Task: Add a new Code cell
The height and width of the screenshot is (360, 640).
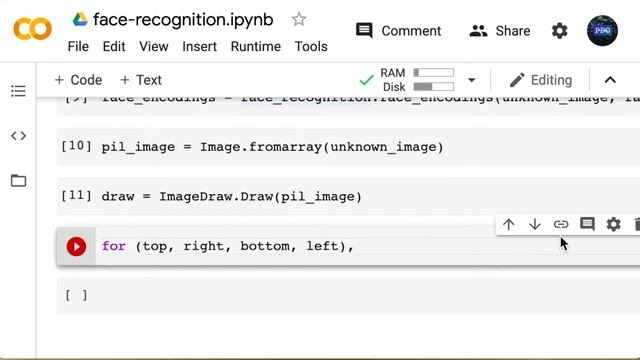Action: (x=78, y=80)
